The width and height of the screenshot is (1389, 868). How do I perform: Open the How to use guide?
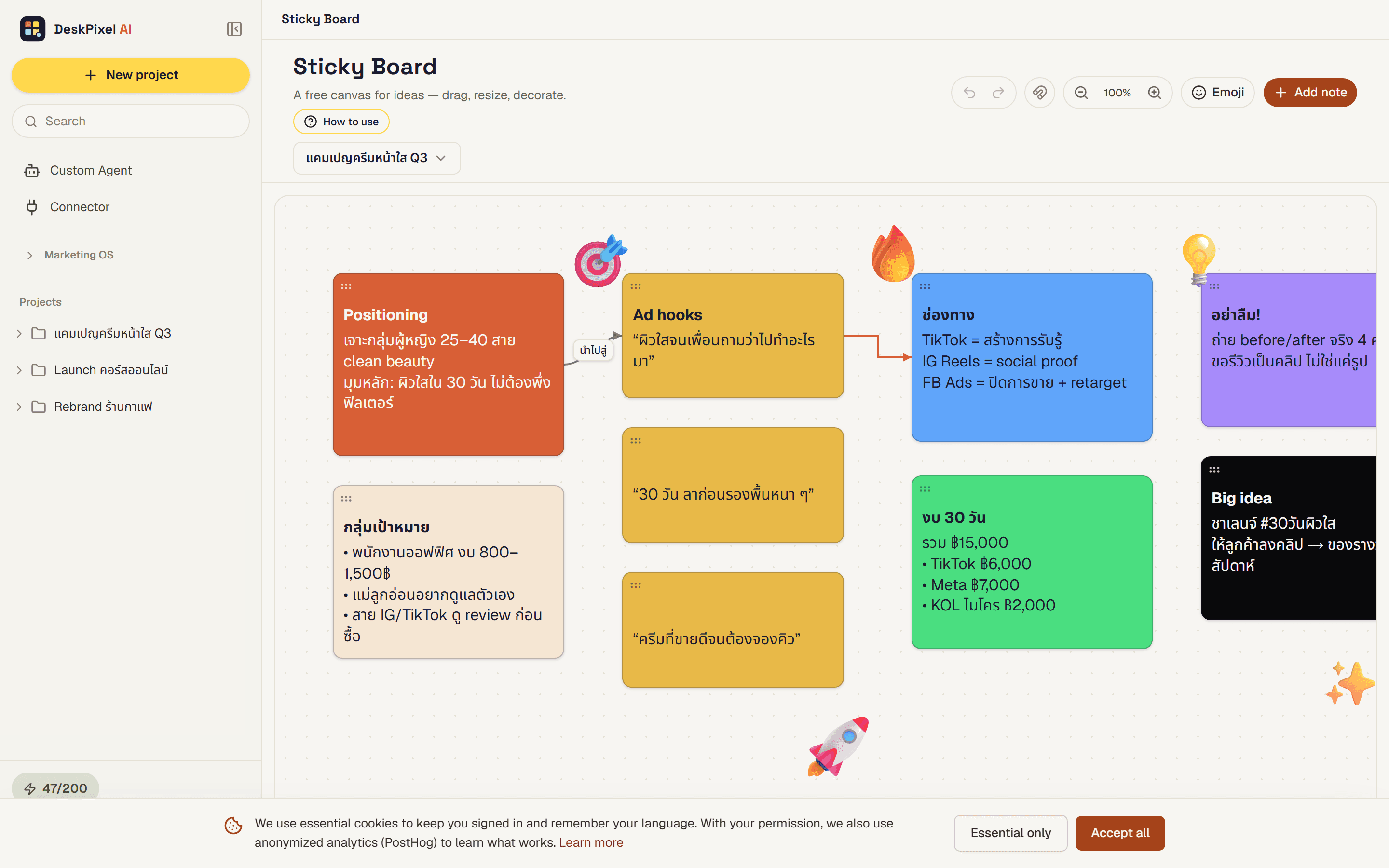[x=341, y=122]
